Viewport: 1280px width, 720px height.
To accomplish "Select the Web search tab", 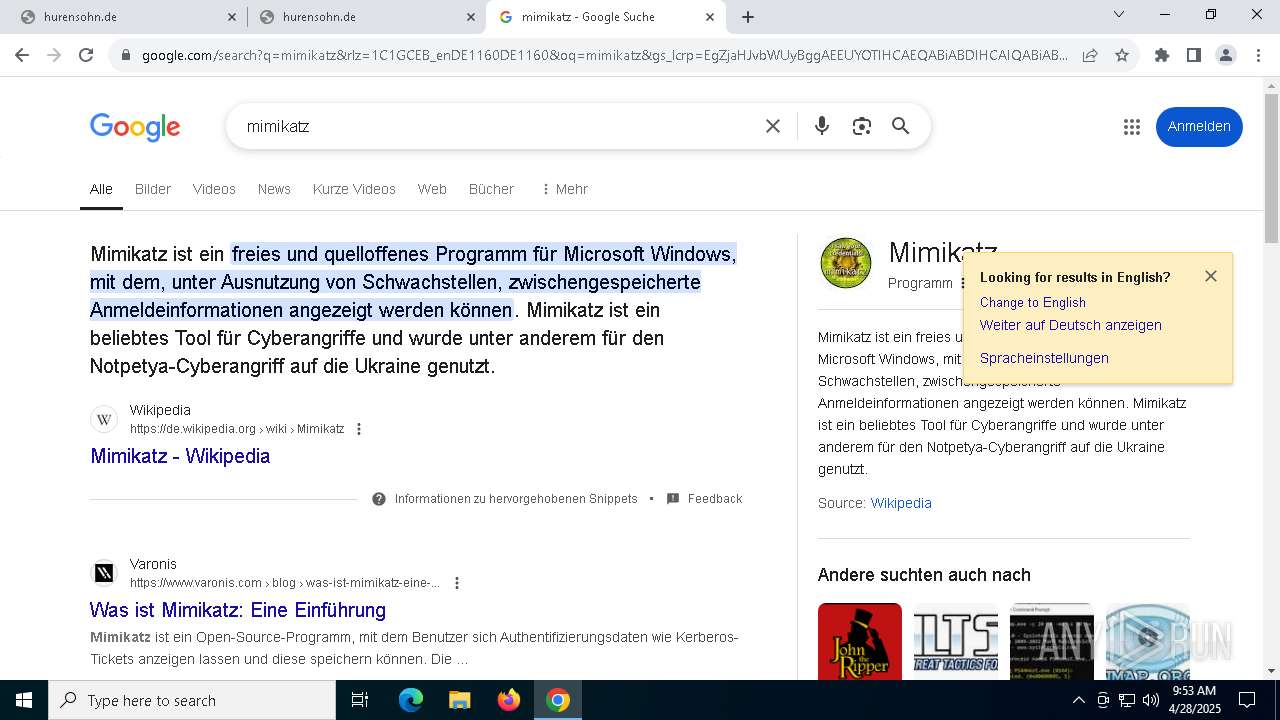I will 432,189.
